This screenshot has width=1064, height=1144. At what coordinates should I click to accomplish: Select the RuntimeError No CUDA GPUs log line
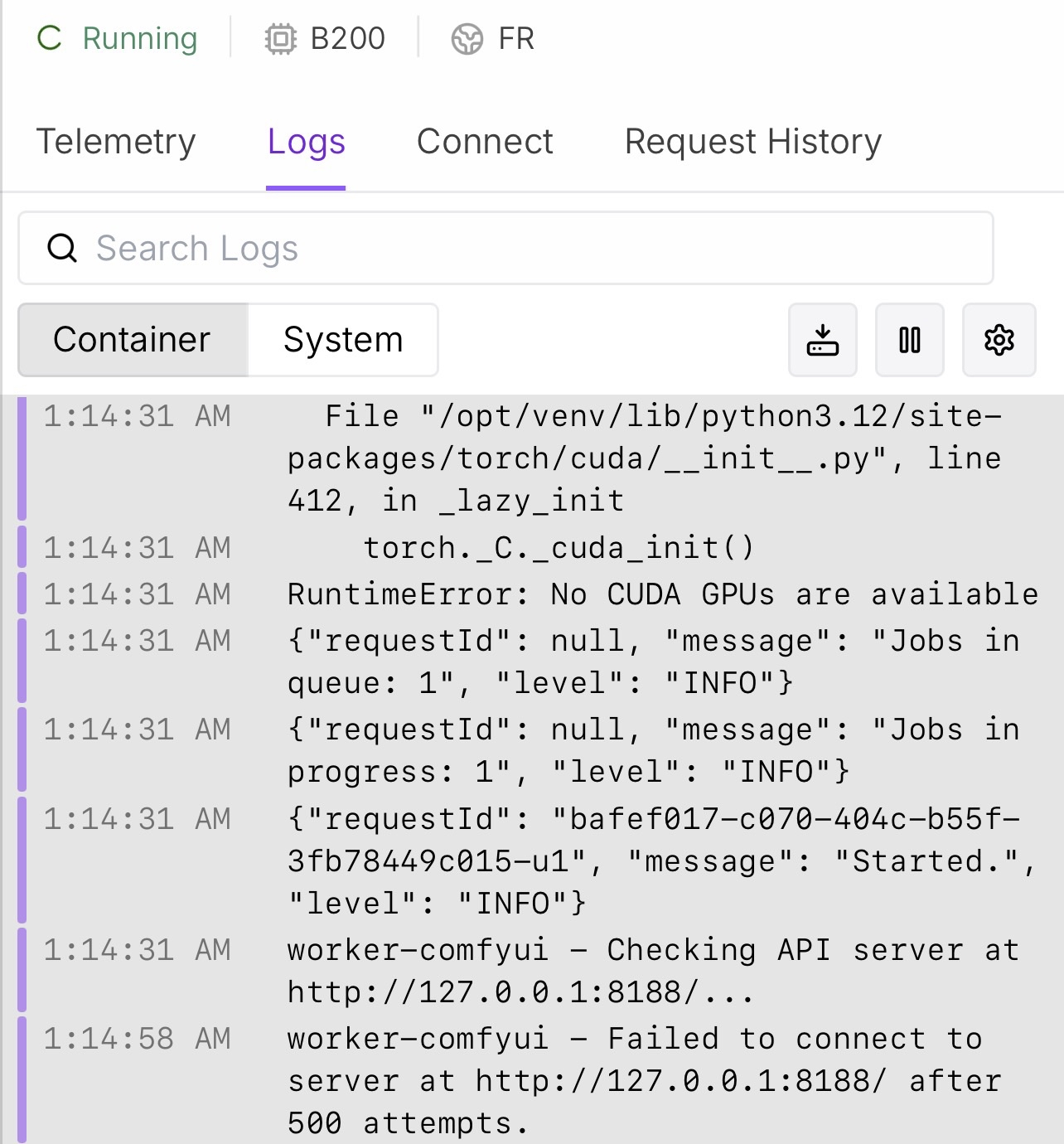[x=661, y=594]
